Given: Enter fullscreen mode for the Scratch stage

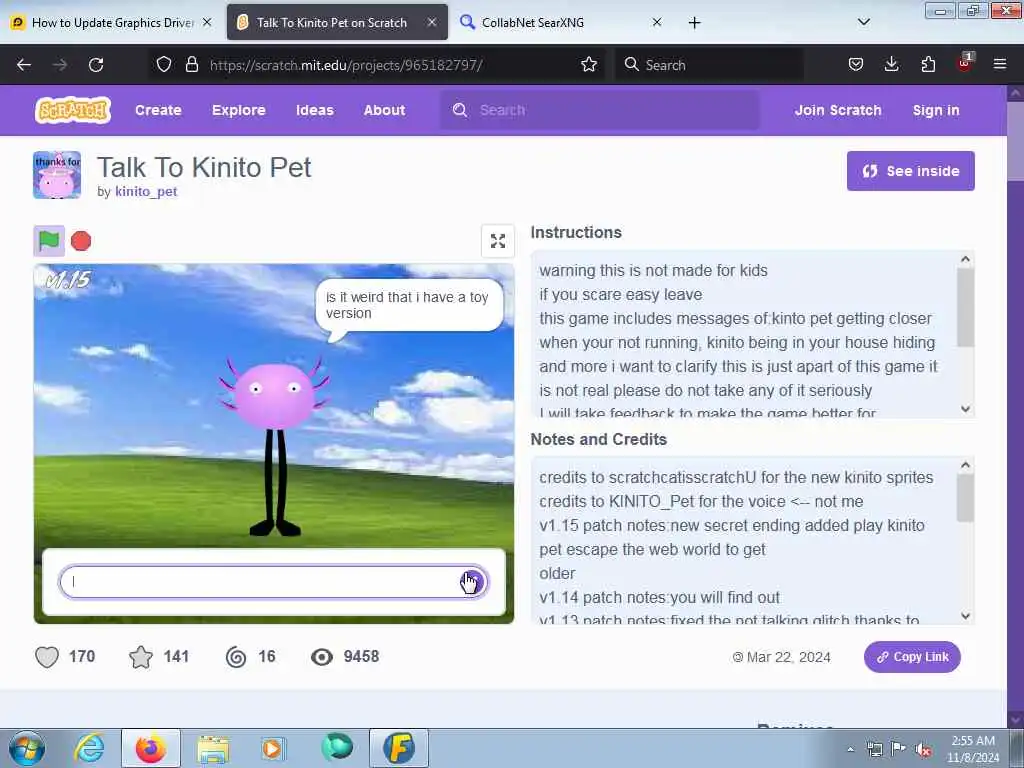Looking at the screenshot, I should pyautogui.click(x=498, y=241).
